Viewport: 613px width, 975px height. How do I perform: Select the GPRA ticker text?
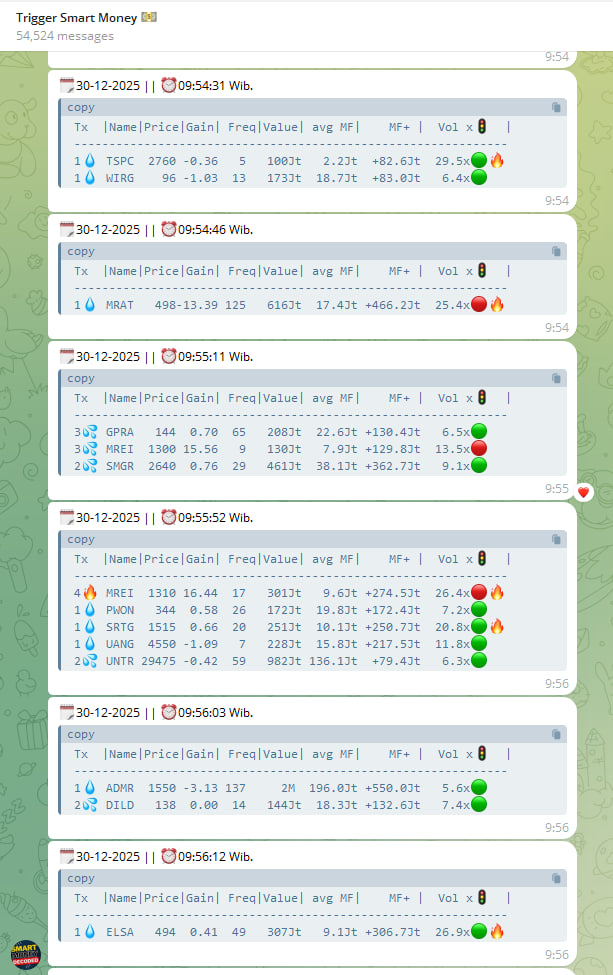(x=120, y=432)
